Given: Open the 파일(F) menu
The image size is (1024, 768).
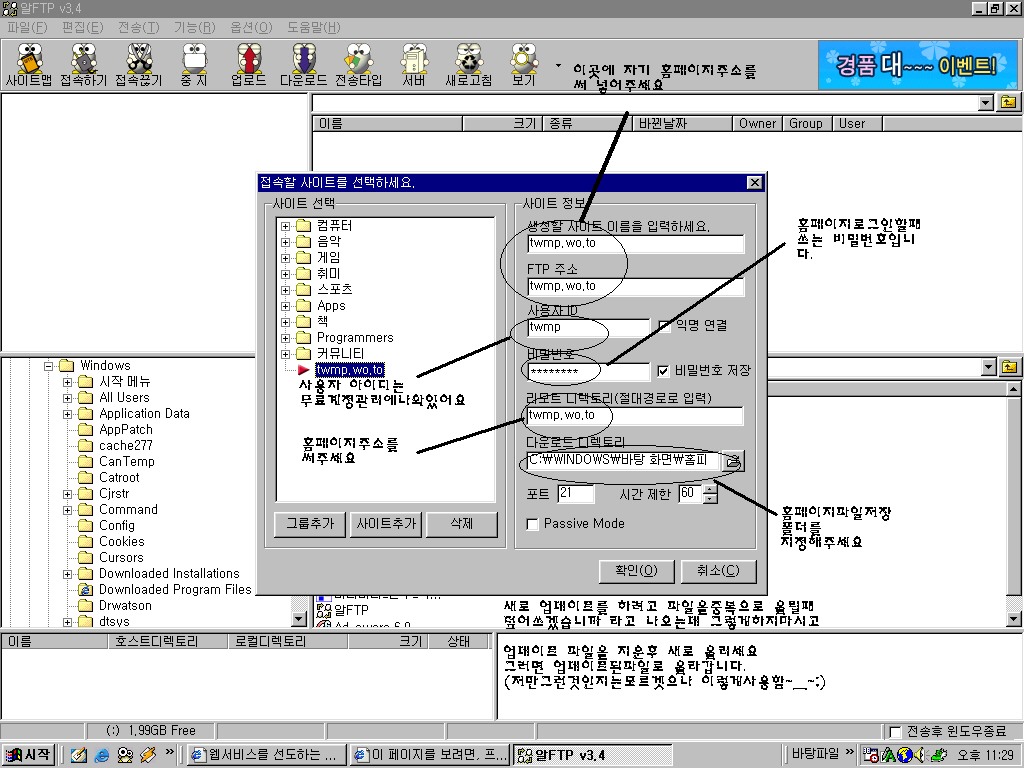Looking at the screenshot, I should [26, 27].
